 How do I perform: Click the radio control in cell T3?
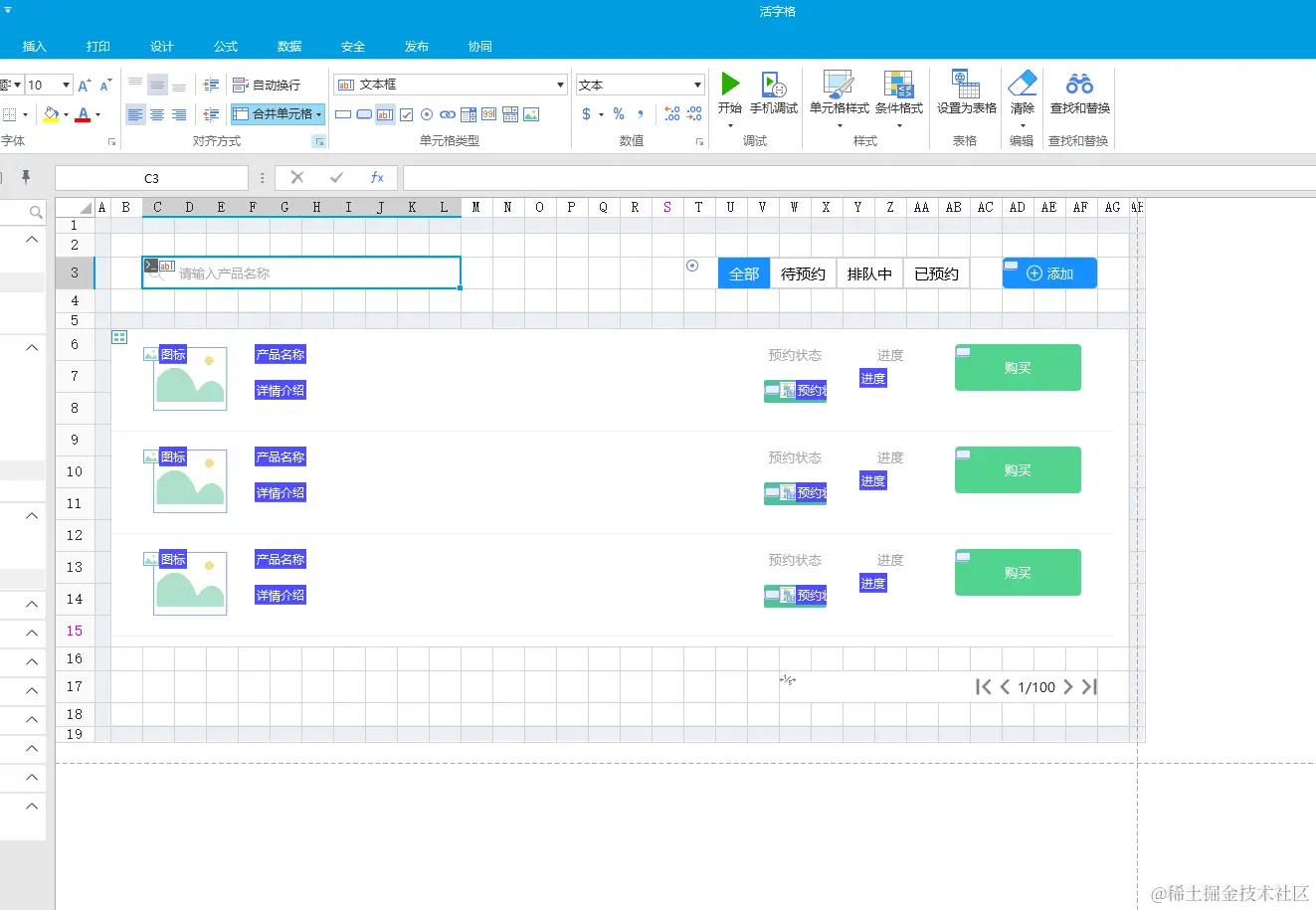tap(692, 266)
